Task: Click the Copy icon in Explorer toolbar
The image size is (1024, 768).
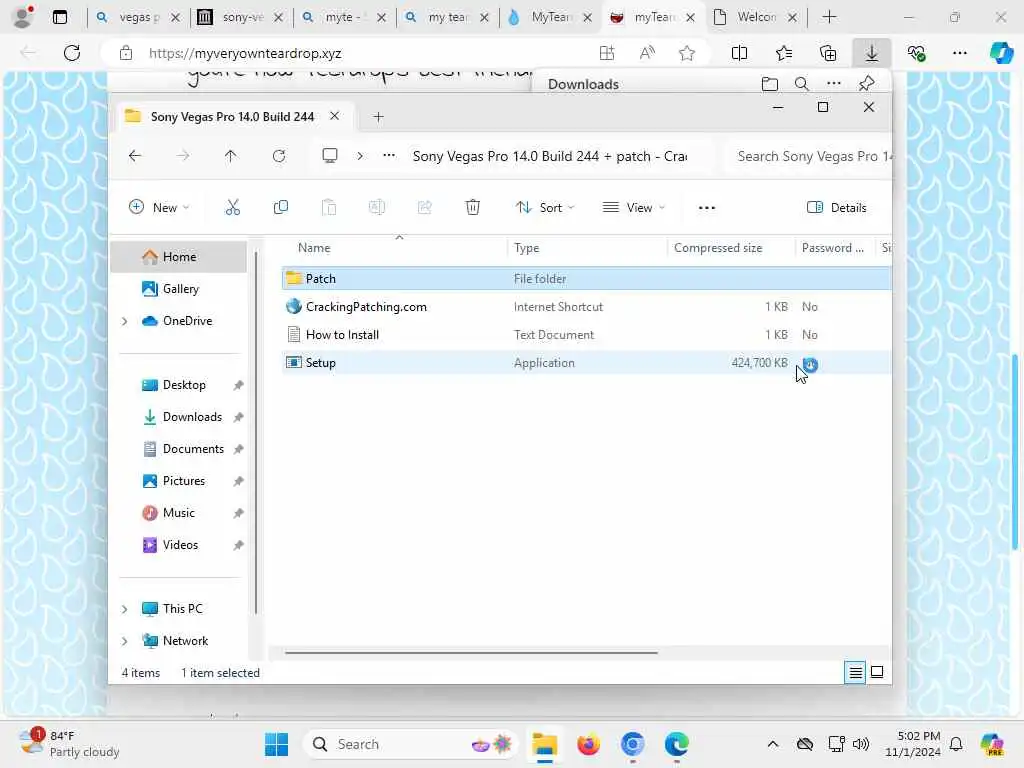Action: tap(281, 208)
